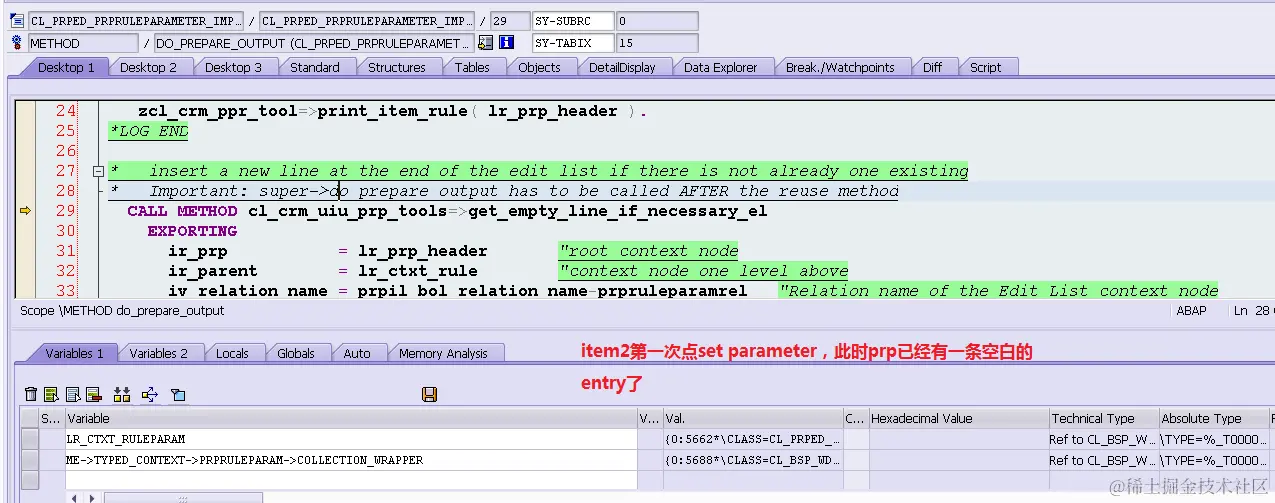Click the trash delete icon in Variables toolbar
1275x503 pixels.
pos(31,395)
